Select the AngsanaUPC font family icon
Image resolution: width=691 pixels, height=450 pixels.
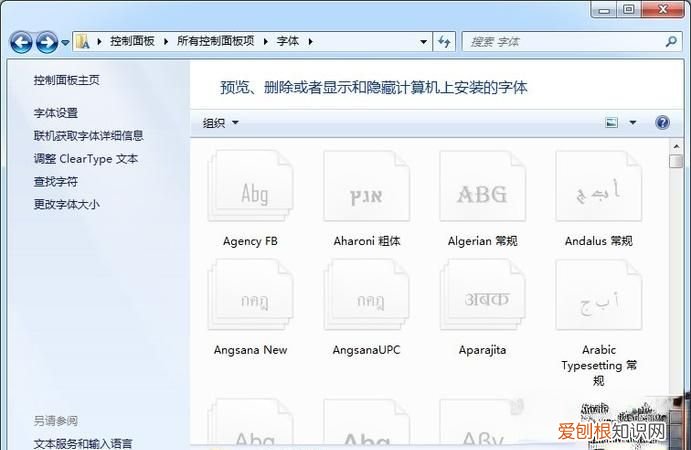click(366, 294)
